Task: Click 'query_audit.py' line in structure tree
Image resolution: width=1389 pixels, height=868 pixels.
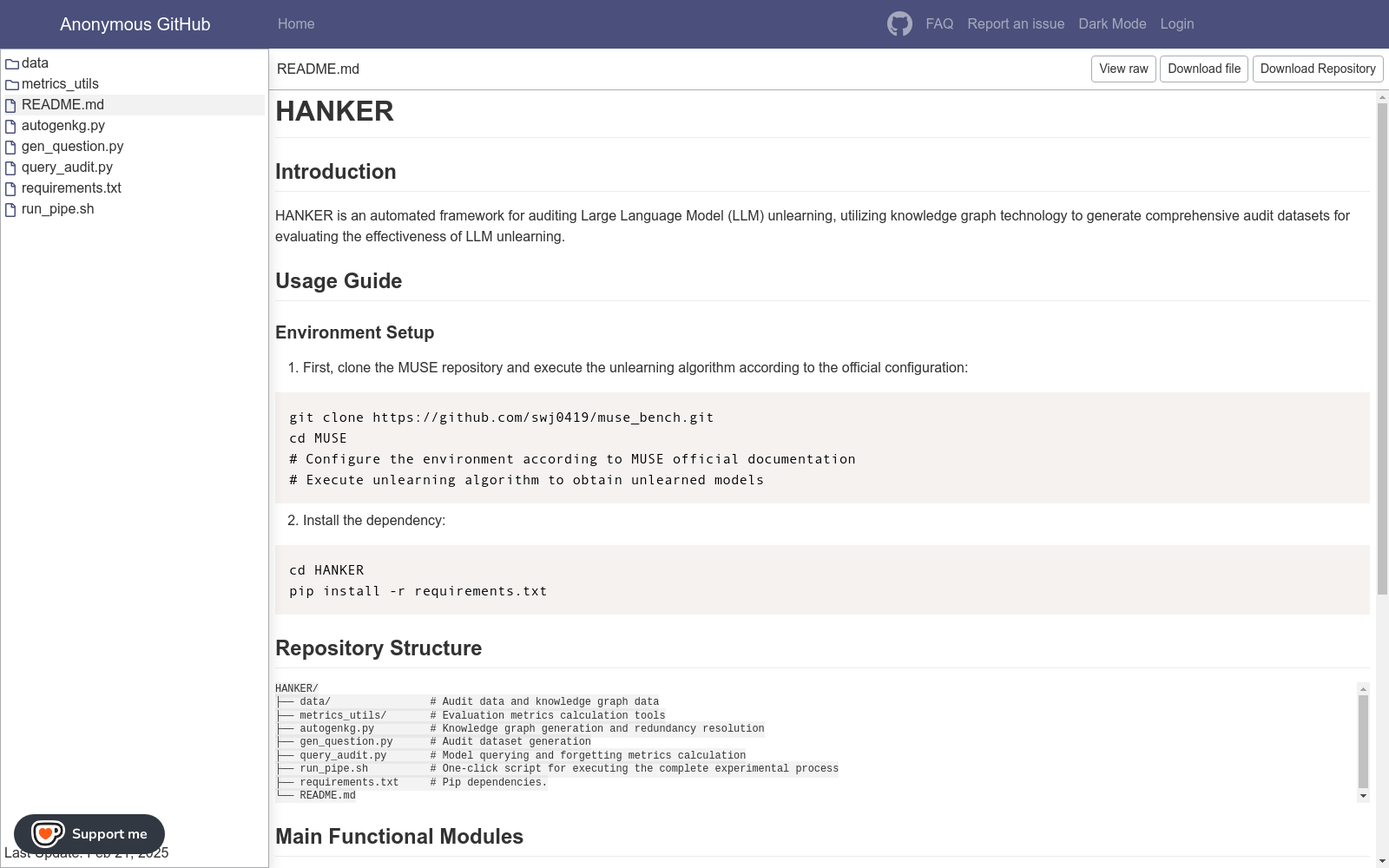Action: pos(510,755)
